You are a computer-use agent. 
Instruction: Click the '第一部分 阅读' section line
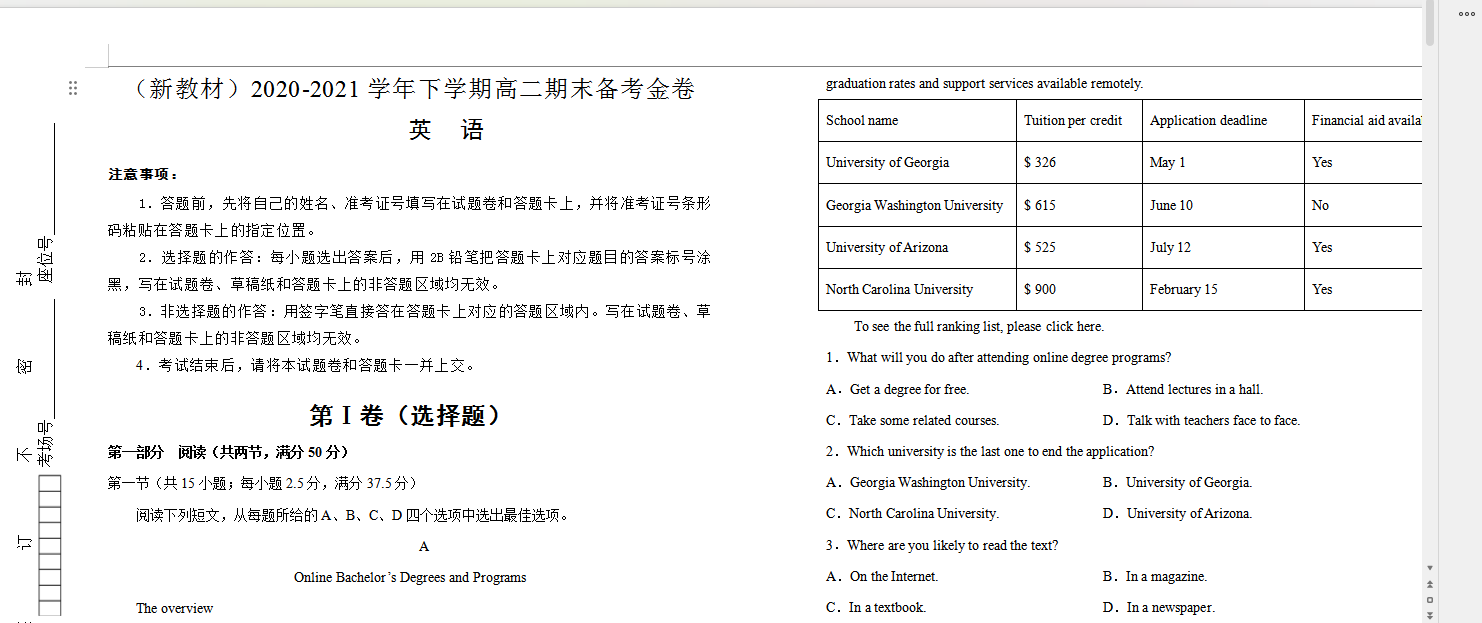[x=228, y=452]
